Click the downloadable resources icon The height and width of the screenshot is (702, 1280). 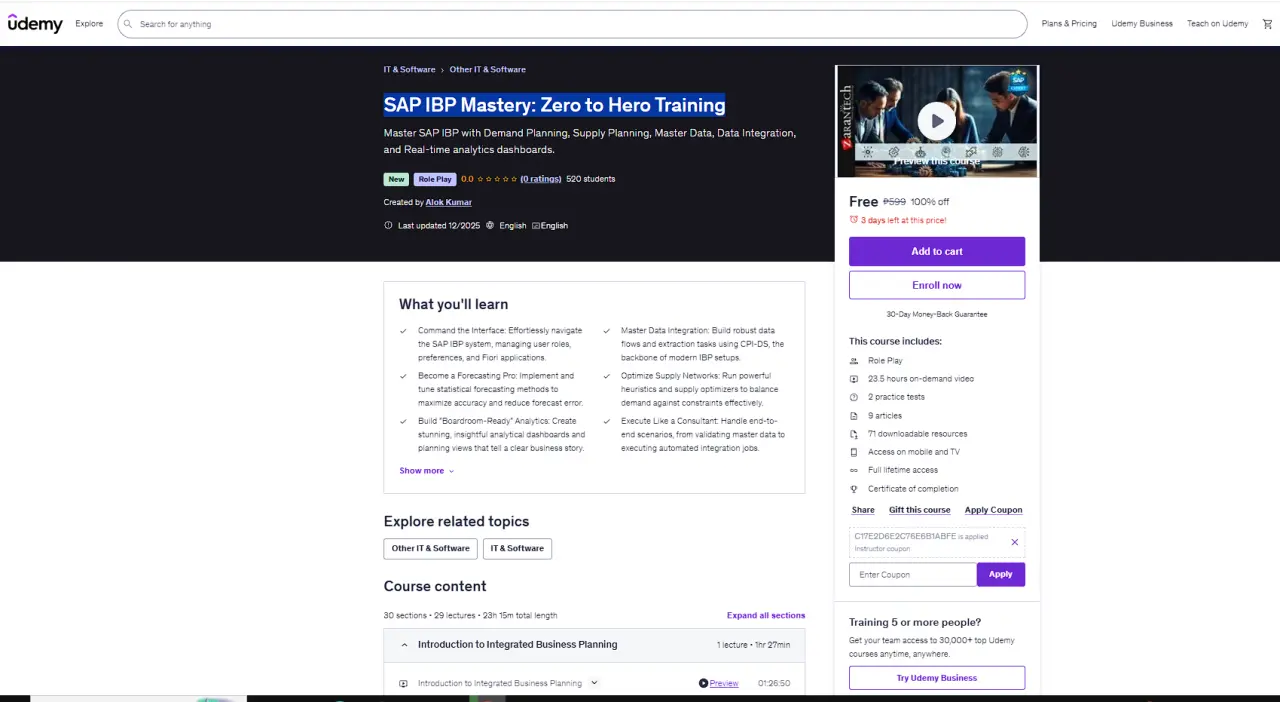pos(853,434)
